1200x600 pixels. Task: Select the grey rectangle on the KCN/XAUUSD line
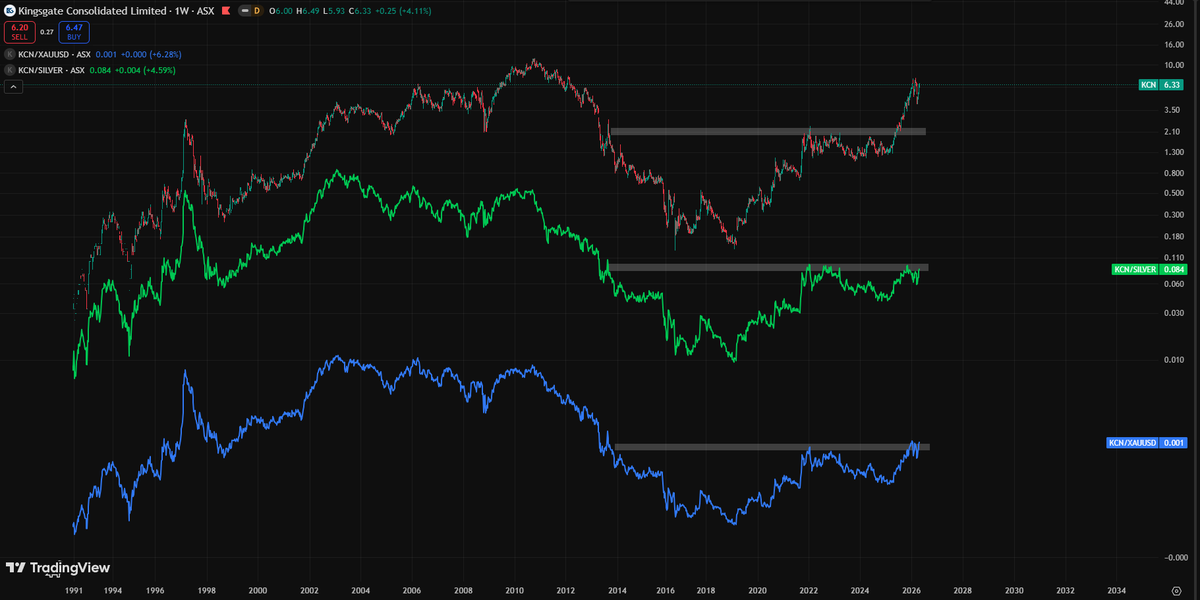pyautogui.click(x=771, y=446)
